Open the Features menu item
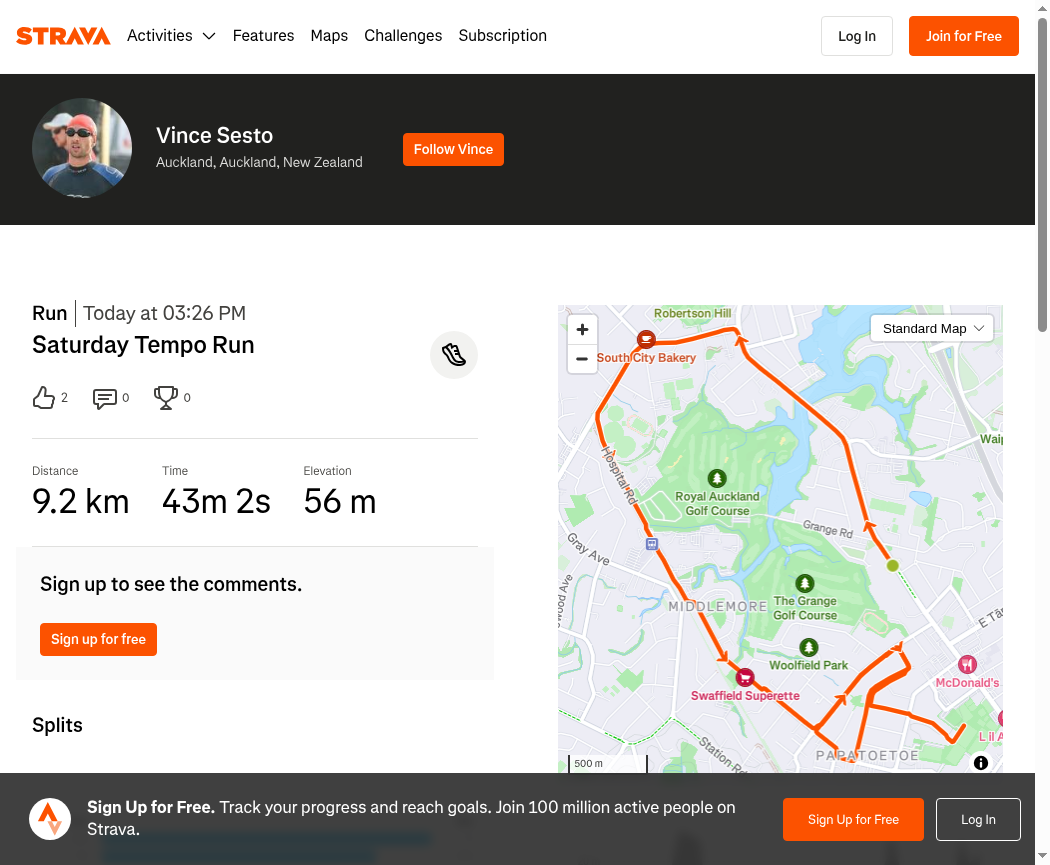 pos(263,35)
